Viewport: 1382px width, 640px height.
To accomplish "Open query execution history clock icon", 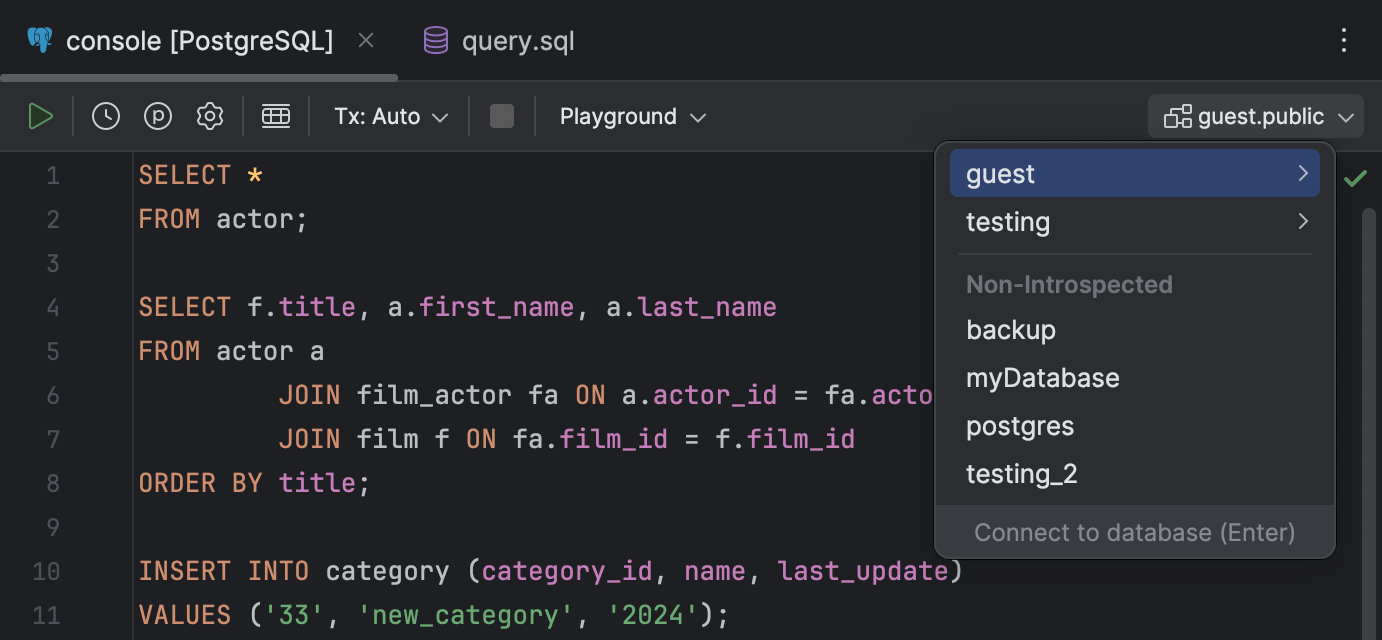I will [x=105, y=115].
